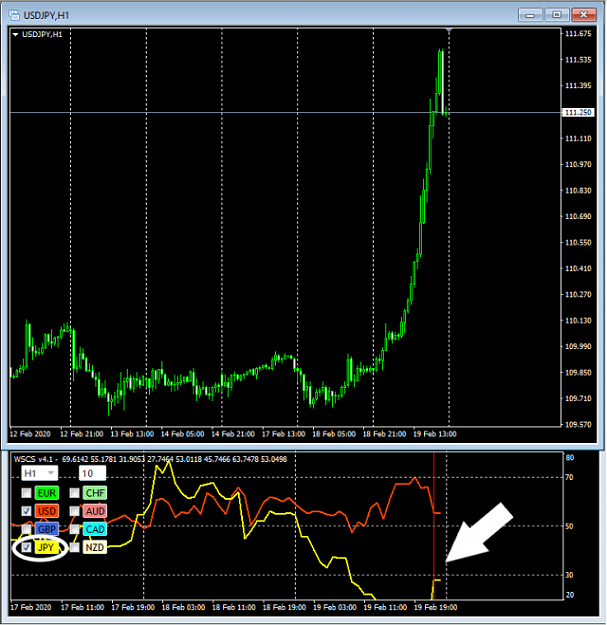
Task: Click the yellow JPY color label
Action: coord(47,547)
